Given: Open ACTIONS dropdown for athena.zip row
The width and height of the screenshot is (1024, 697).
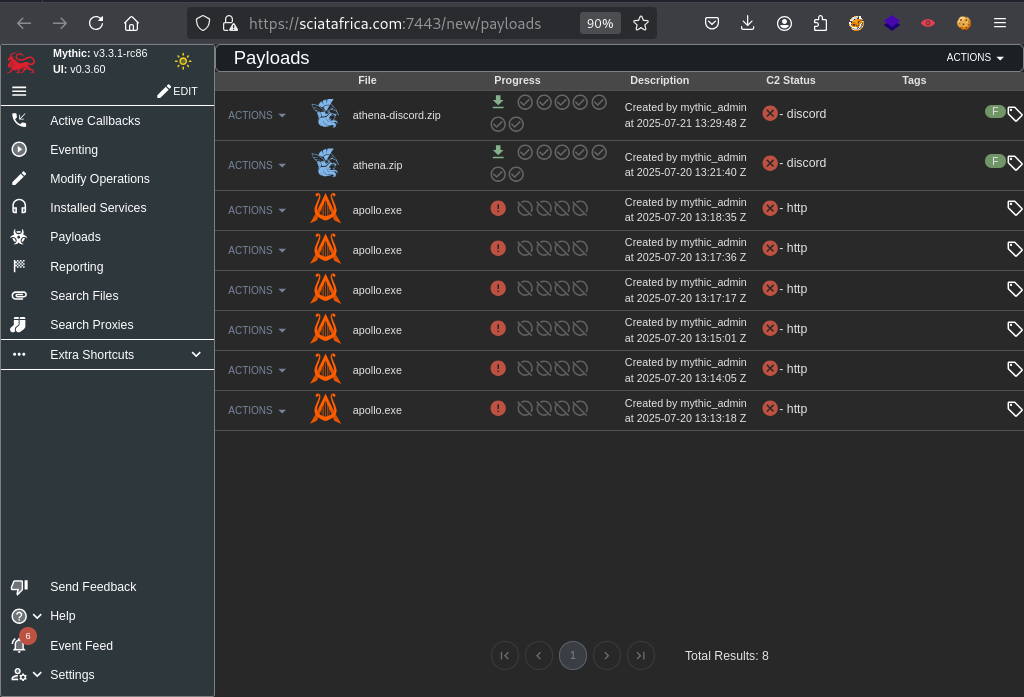Looking at the screenshot, I should click(x=257, y=166).
